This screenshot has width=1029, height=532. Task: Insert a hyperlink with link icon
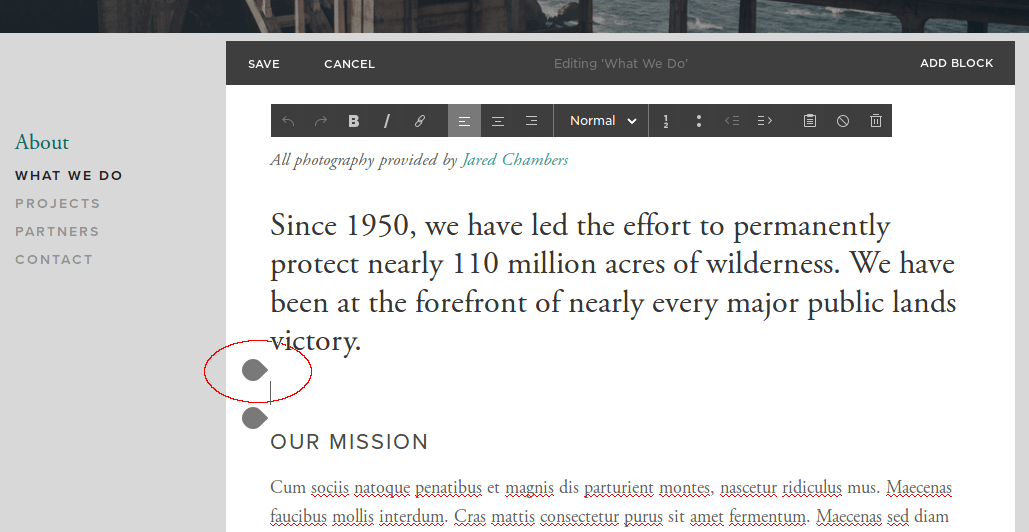coord(420,121)
